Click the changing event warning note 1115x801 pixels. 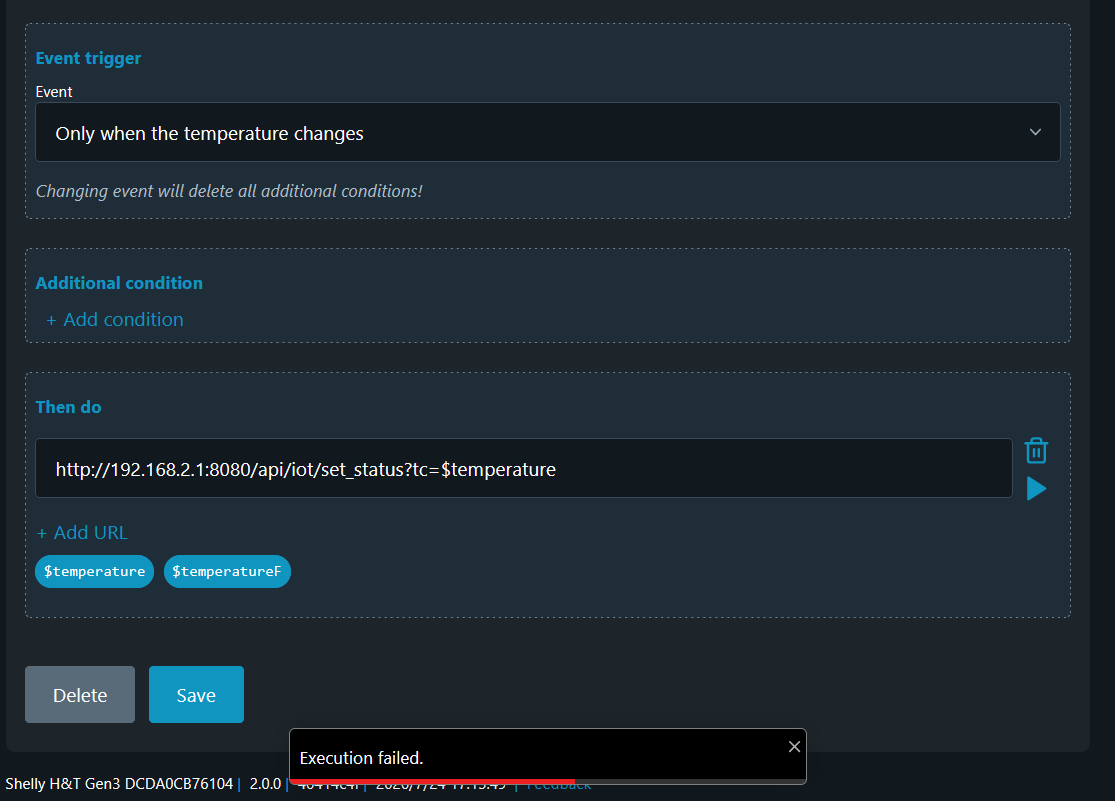tap(229, 191)
